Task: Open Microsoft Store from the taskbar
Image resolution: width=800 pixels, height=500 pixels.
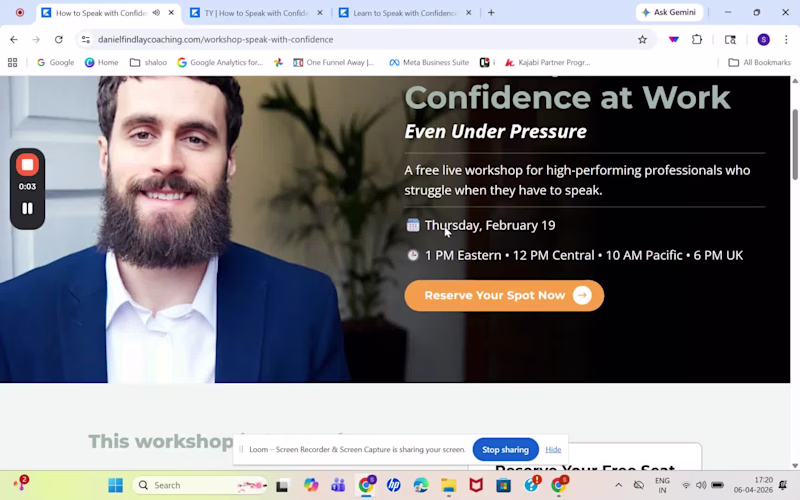Action: coord(504,485)
